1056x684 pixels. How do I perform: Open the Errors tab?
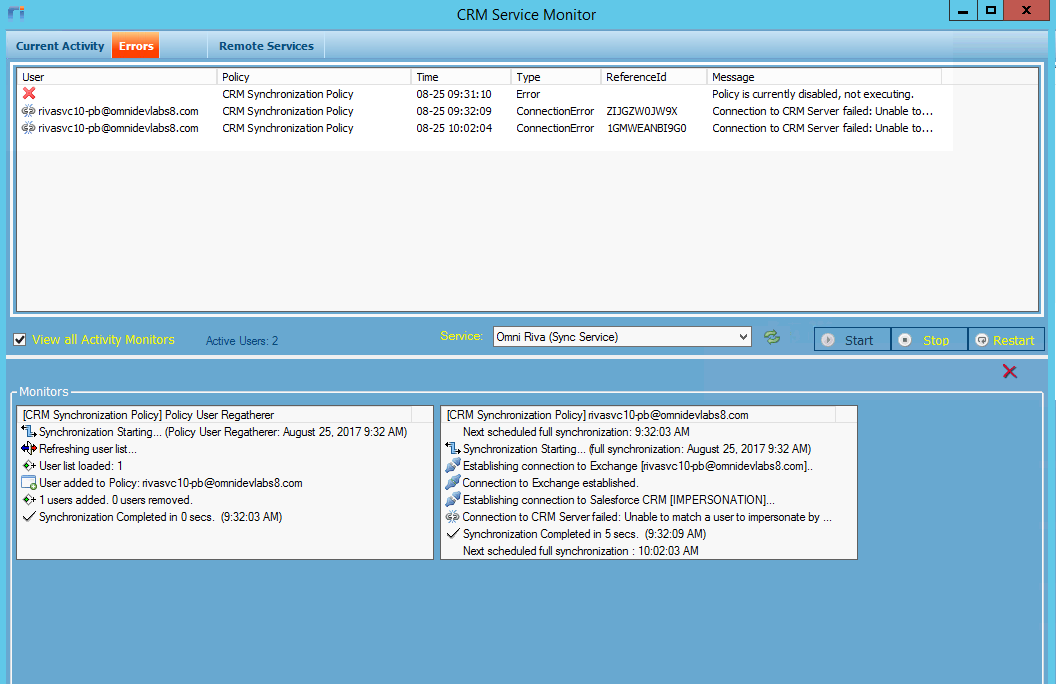coord(136,46)
